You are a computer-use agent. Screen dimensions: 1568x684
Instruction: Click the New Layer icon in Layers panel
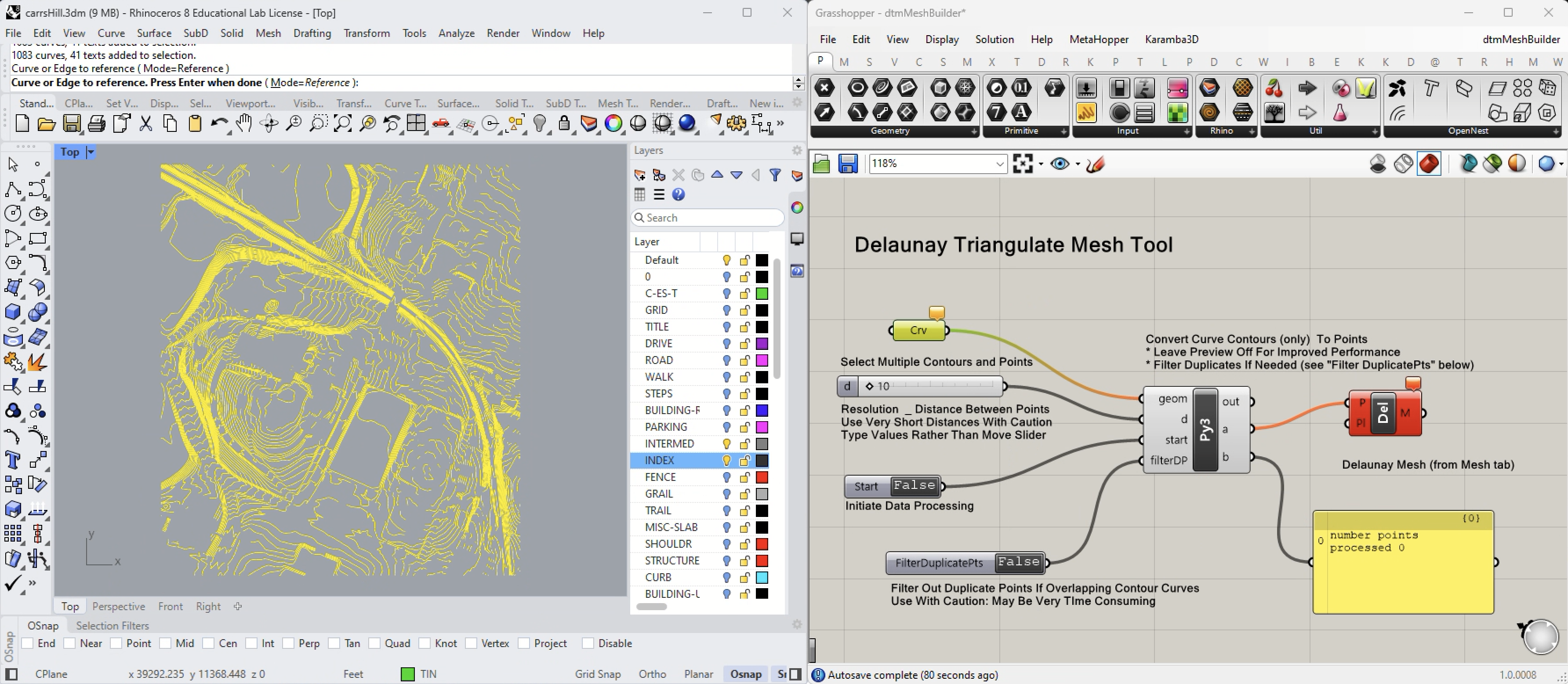click(x=639, y=175)
